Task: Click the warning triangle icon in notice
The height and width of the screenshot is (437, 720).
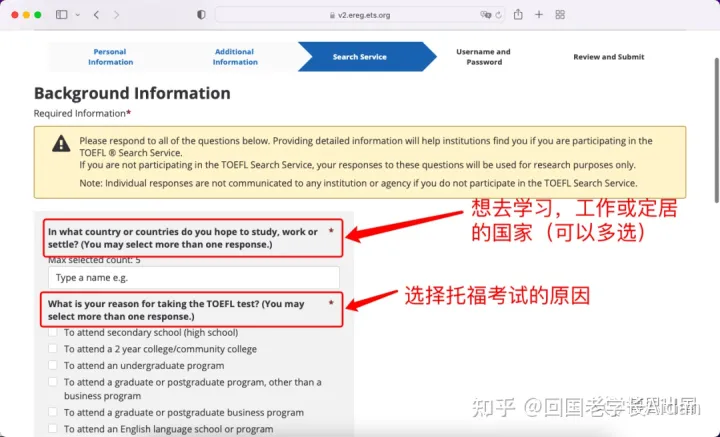Action: [61, 144]
